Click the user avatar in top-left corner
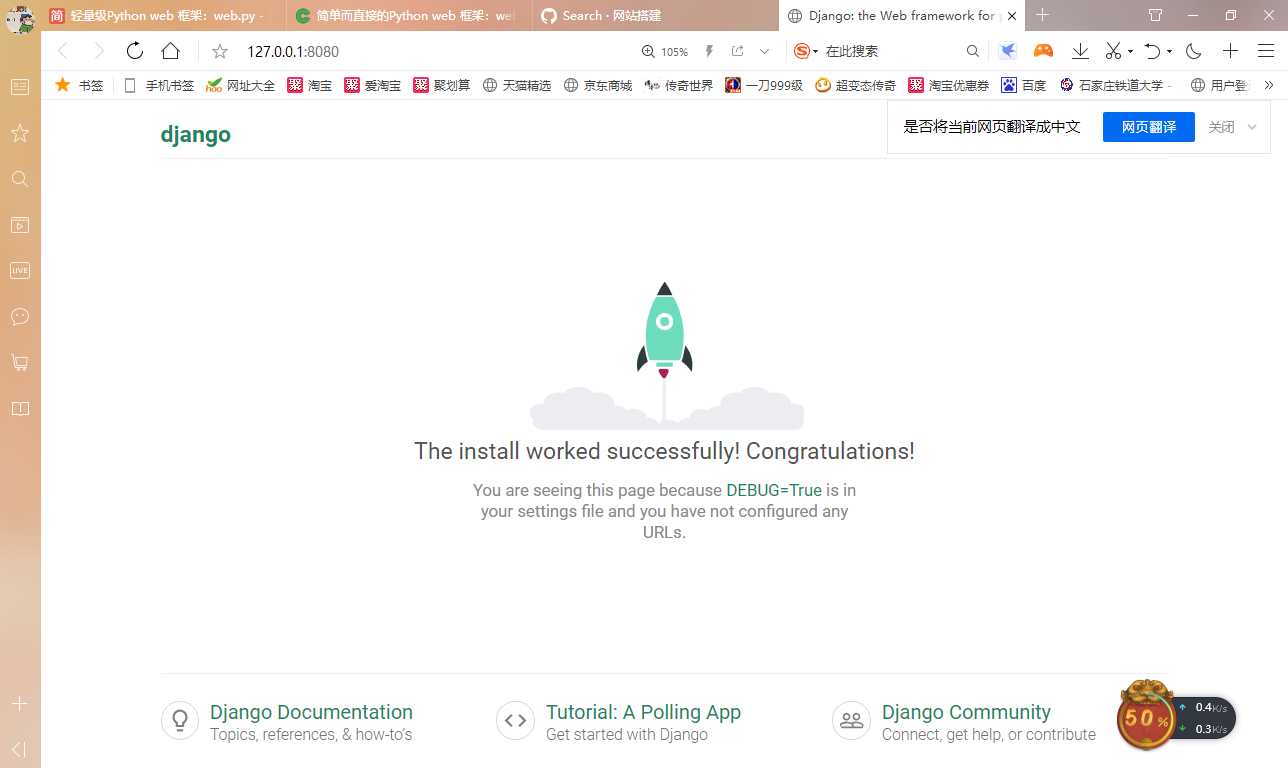This screenshot has height=768, width=1288. [x=20, y=18]
